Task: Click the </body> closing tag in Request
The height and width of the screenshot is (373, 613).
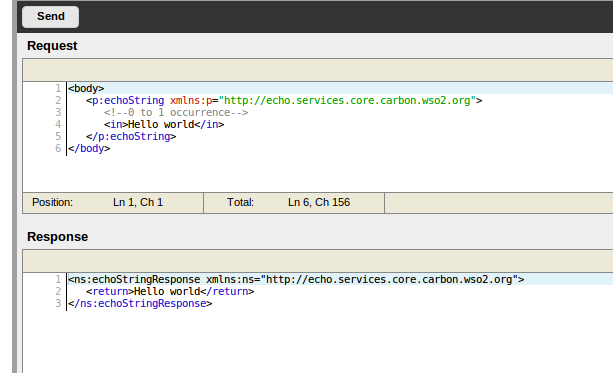Action: (x=89, y=149)
